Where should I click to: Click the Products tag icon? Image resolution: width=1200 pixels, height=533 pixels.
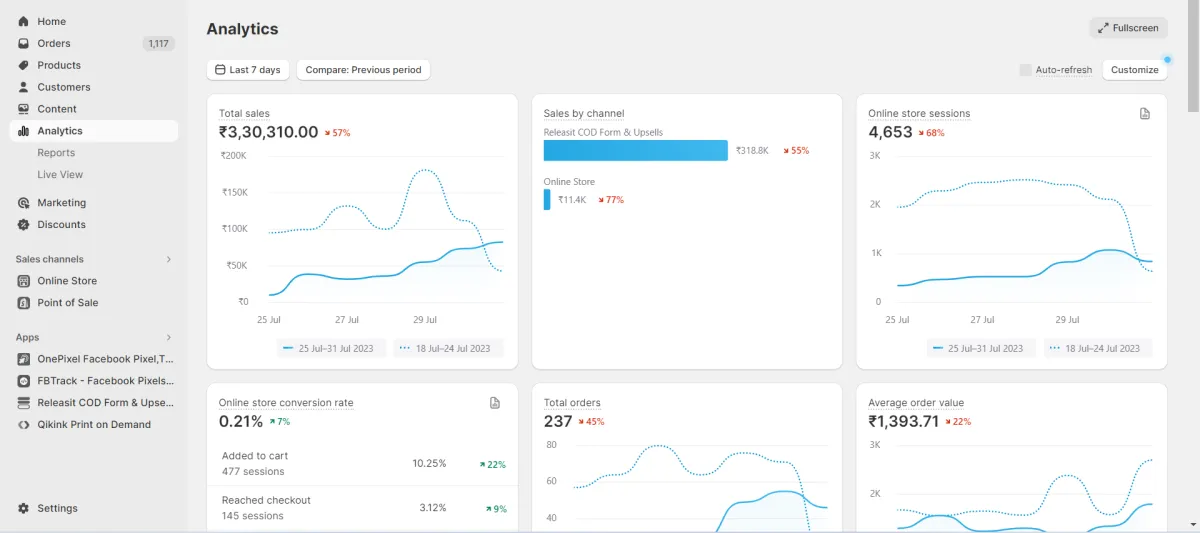coord(24,65)
